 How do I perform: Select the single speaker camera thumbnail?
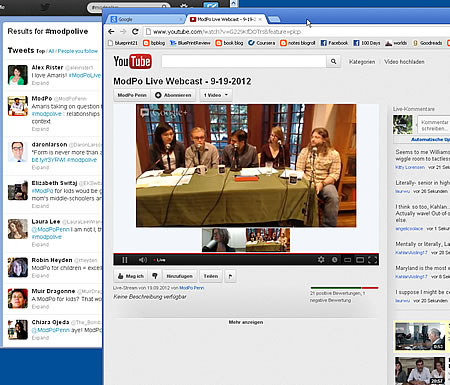(x=224, y=240)
